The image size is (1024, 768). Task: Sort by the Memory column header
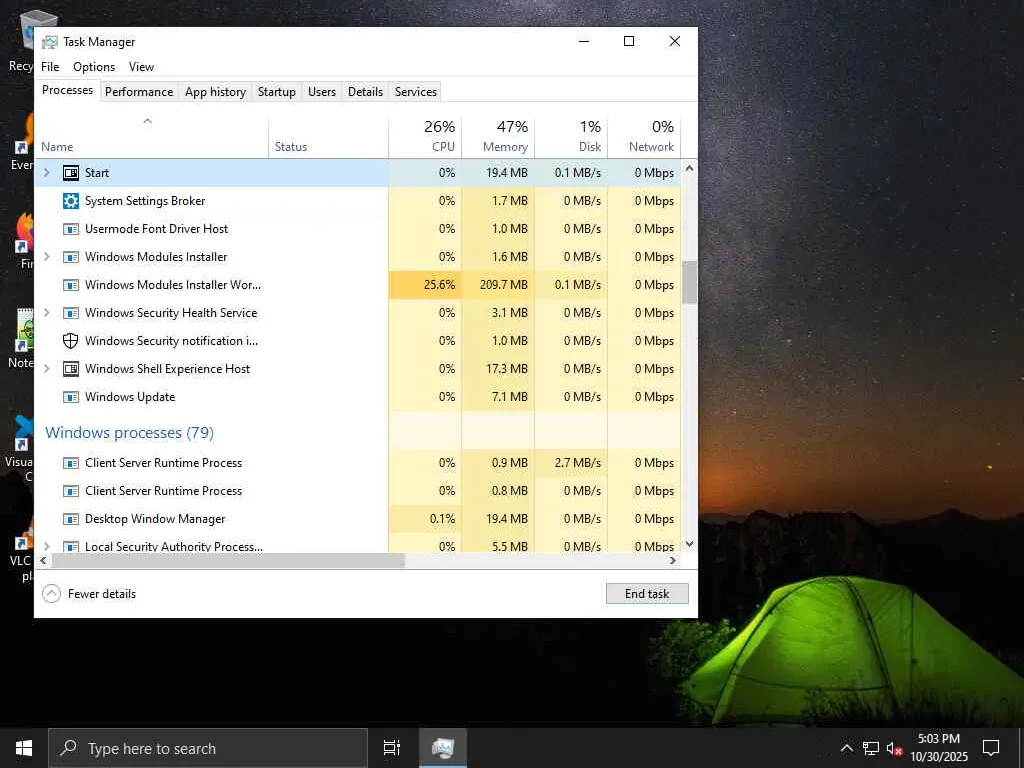tap(498, 138)
